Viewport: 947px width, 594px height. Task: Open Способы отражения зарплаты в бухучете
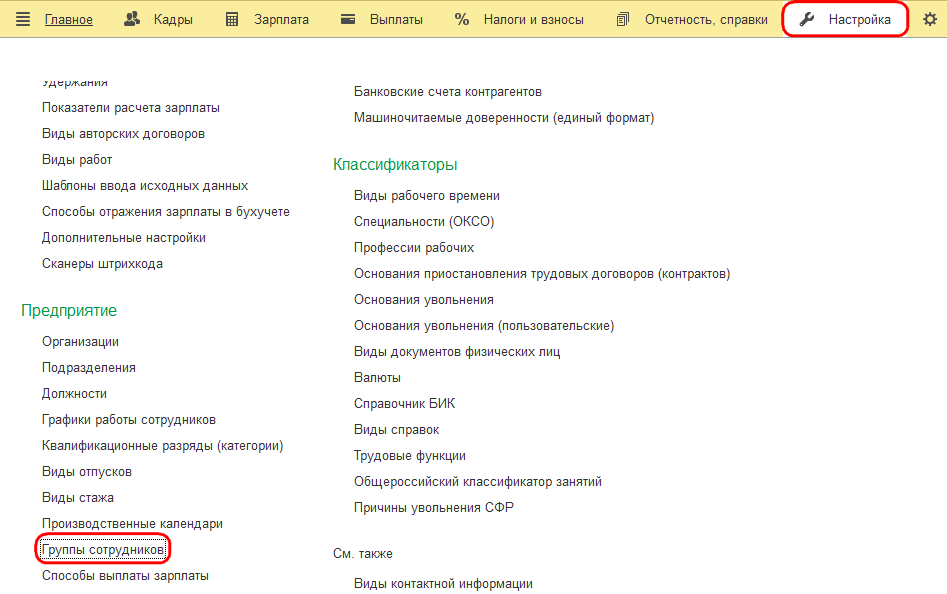point(166,212)
